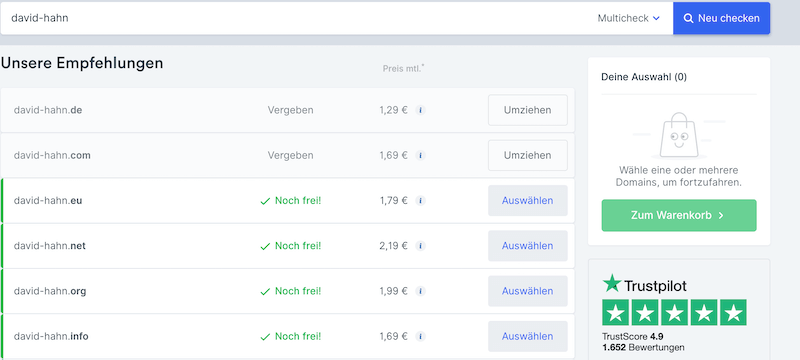This screenshot has width=800, height=360.
Task: Click the Unsere Empfehlungen heading
Action: (82, 63)
